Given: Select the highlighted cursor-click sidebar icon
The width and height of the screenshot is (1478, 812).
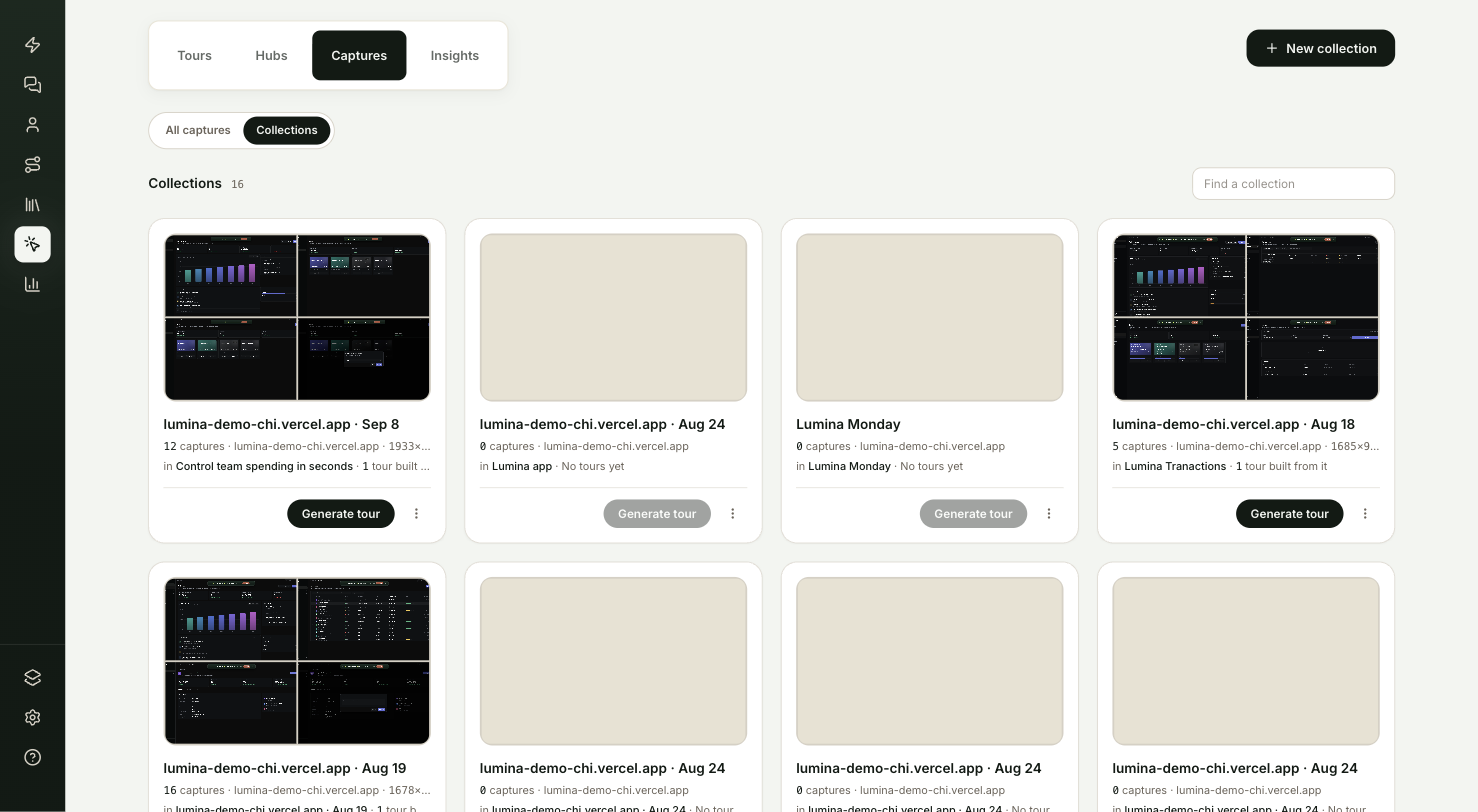Looking at the screenshot, I should pos(32,244).
